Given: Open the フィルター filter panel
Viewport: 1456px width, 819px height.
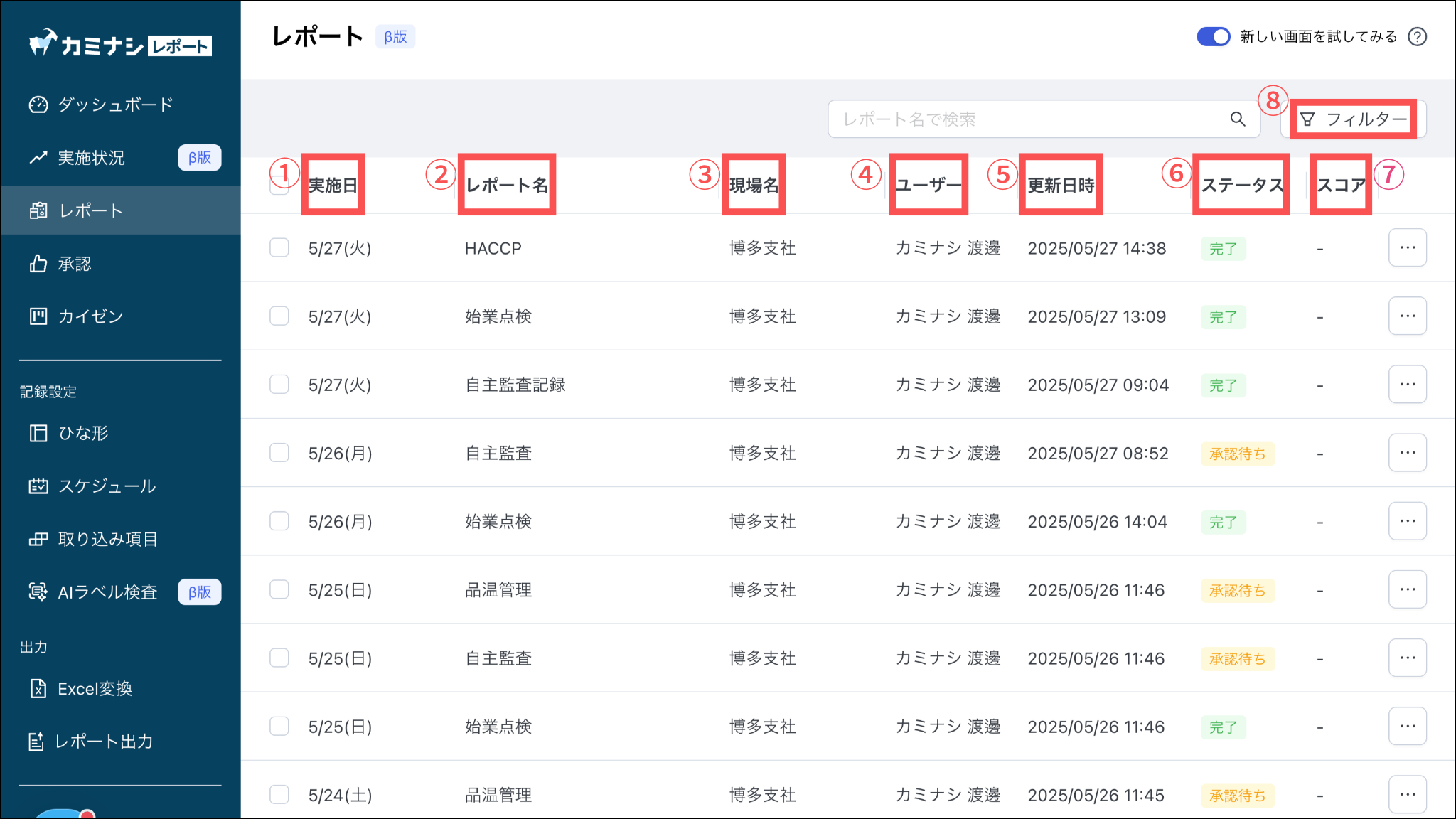Looking at the screenshot, I should (x=1353, y=119).
